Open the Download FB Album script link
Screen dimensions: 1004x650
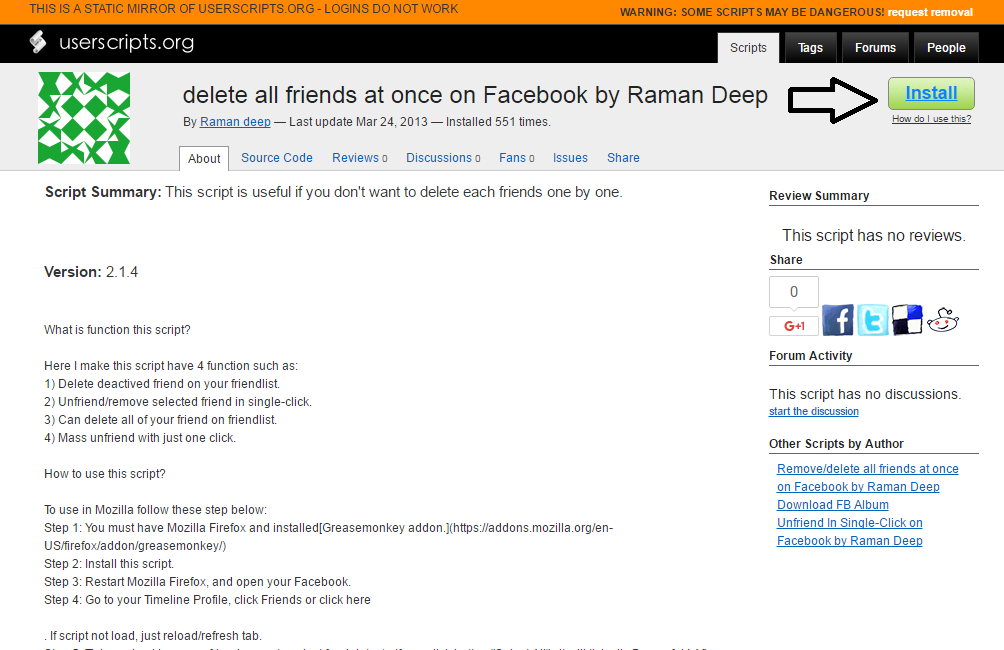832,505
